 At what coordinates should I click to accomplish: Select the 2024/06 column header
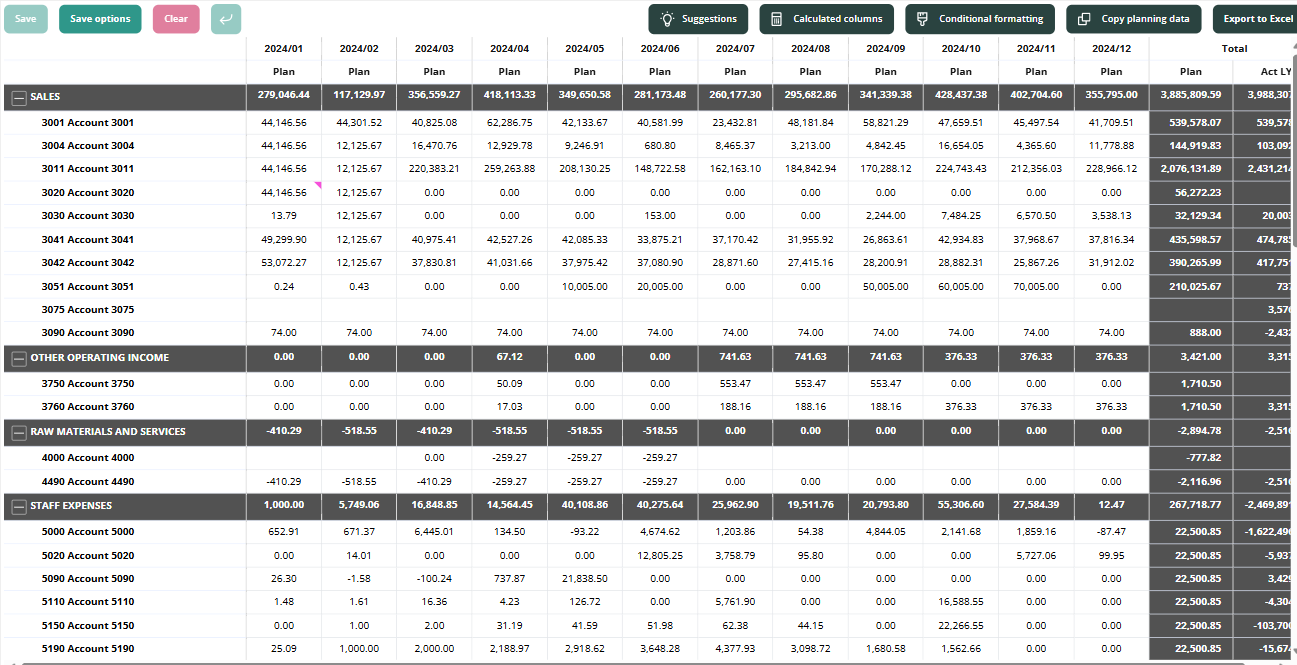tap(660, 48)
